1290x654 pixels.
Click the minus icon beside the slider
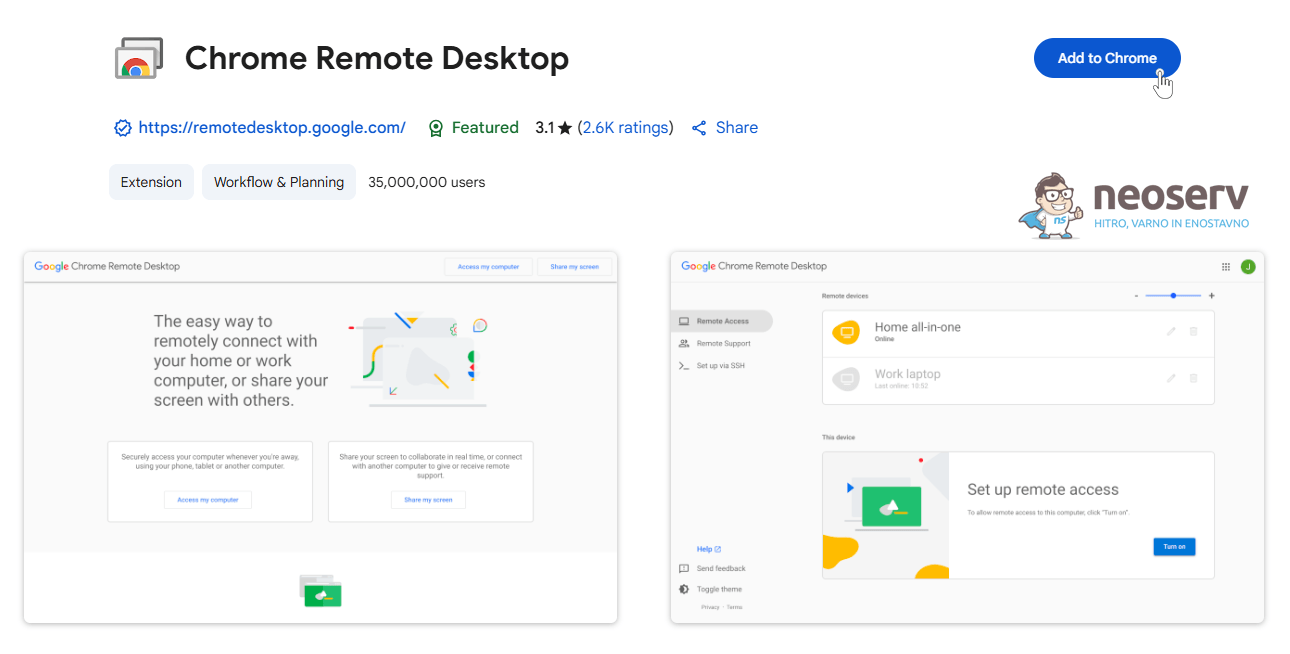1136,296
